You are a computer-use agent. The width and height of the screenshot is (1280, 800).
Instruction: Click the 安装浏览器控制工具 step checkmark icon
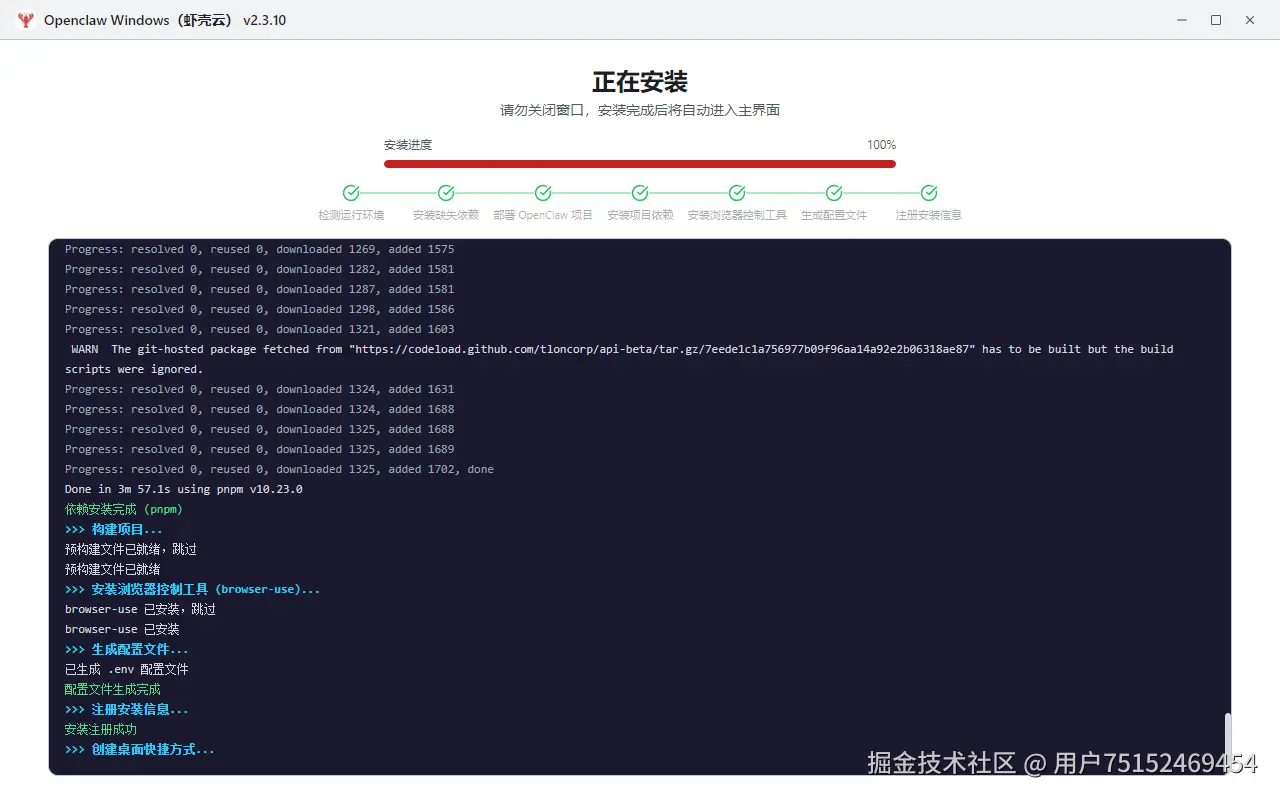point(737,193)
